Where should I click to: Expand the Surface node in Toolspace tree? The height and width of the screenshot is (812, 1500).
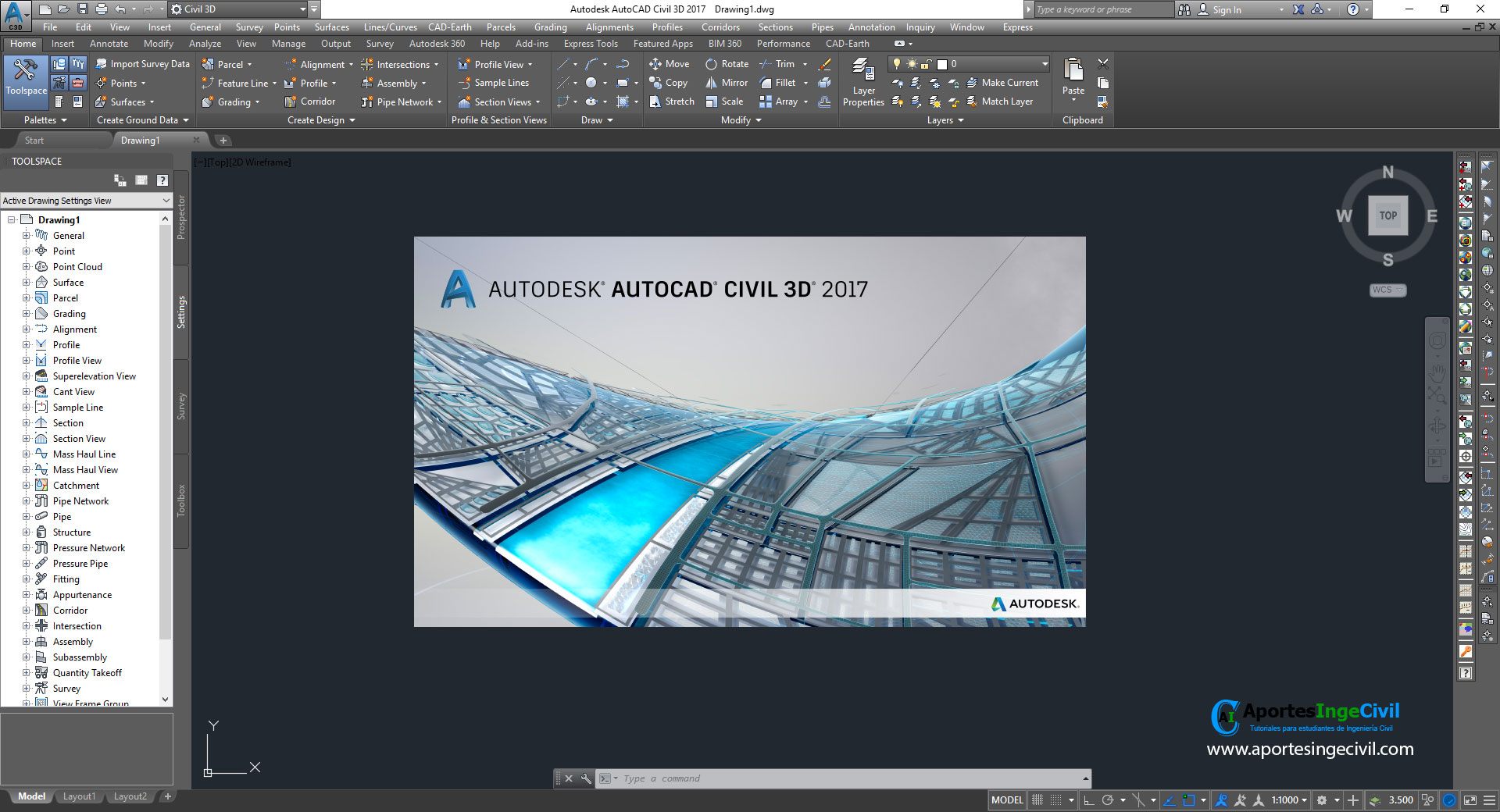[27, 282]
